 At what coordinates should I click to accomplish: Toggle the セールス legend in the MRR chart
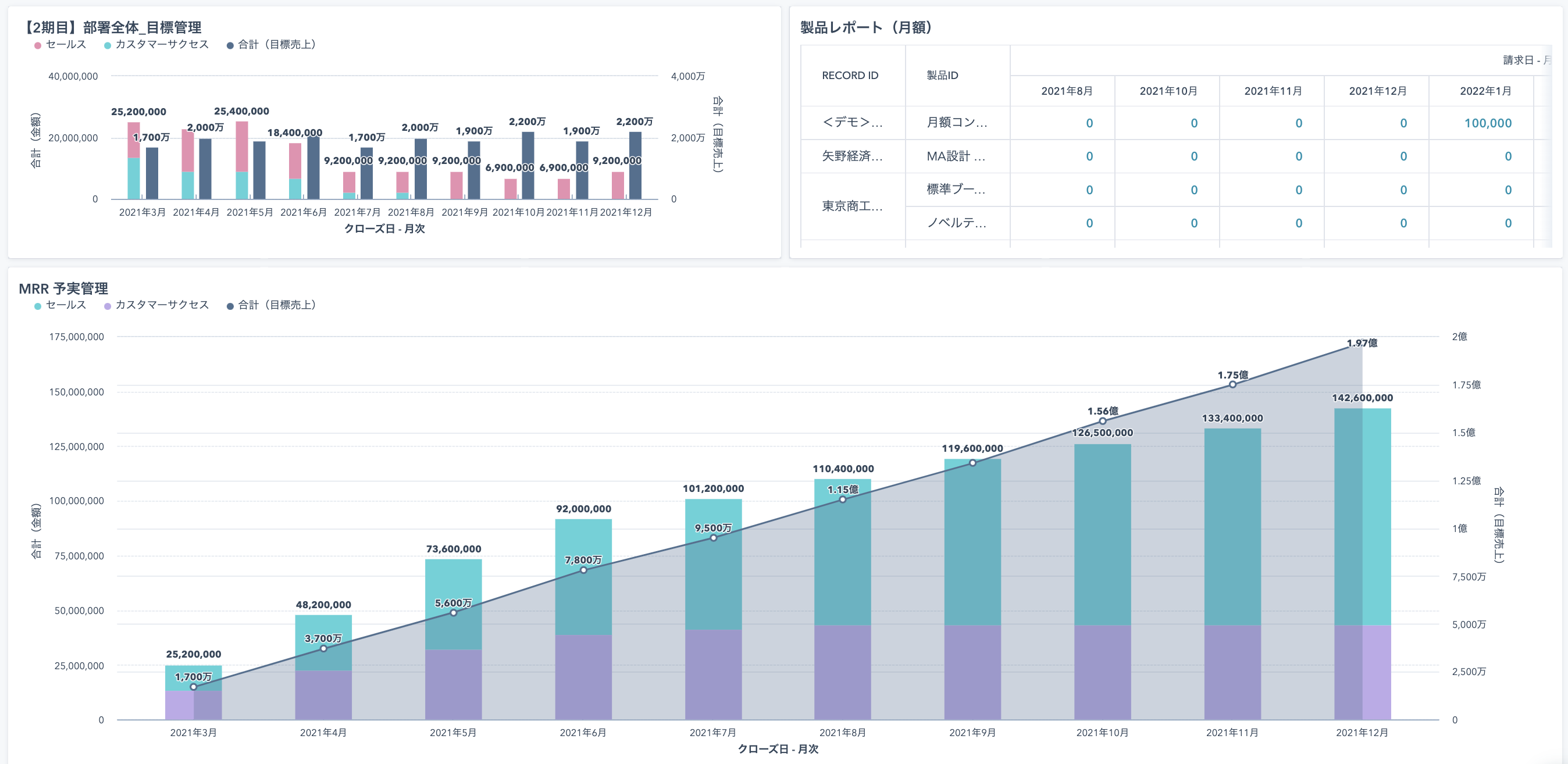pos(60,305)
